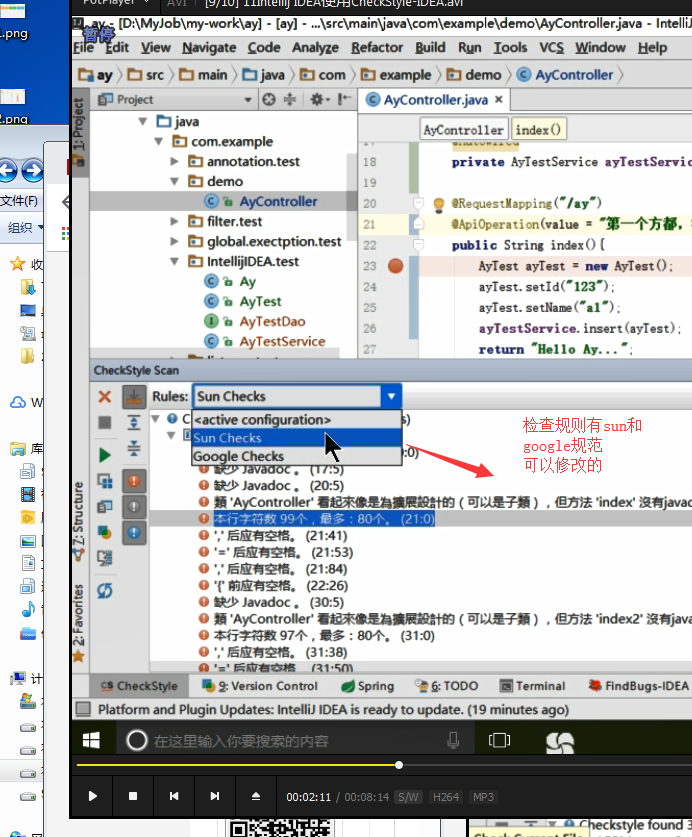This screenshot has height=837, width=692.
Task: Expand filter.test package
Action: 174,221
